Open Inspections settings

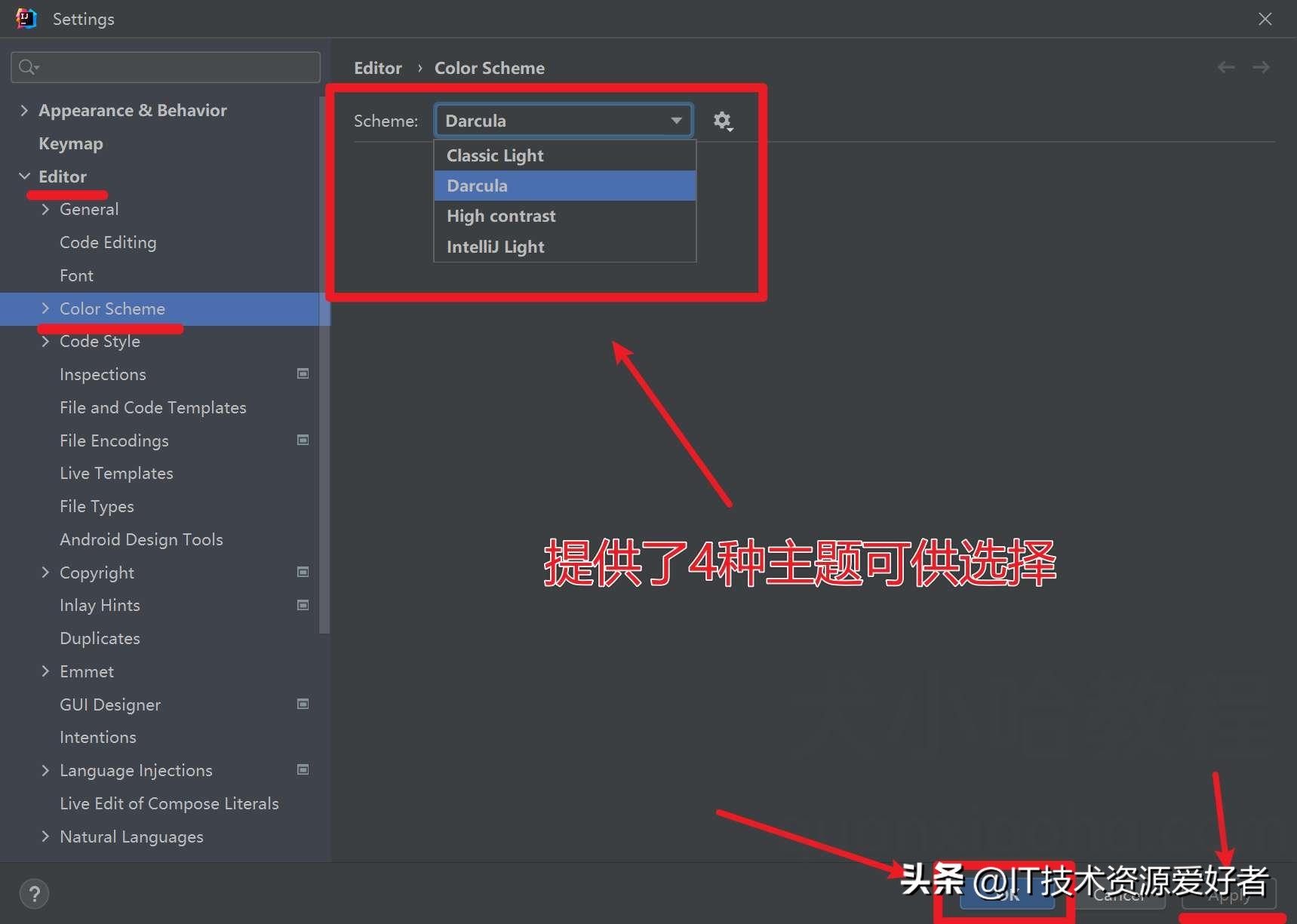(103, 374)
